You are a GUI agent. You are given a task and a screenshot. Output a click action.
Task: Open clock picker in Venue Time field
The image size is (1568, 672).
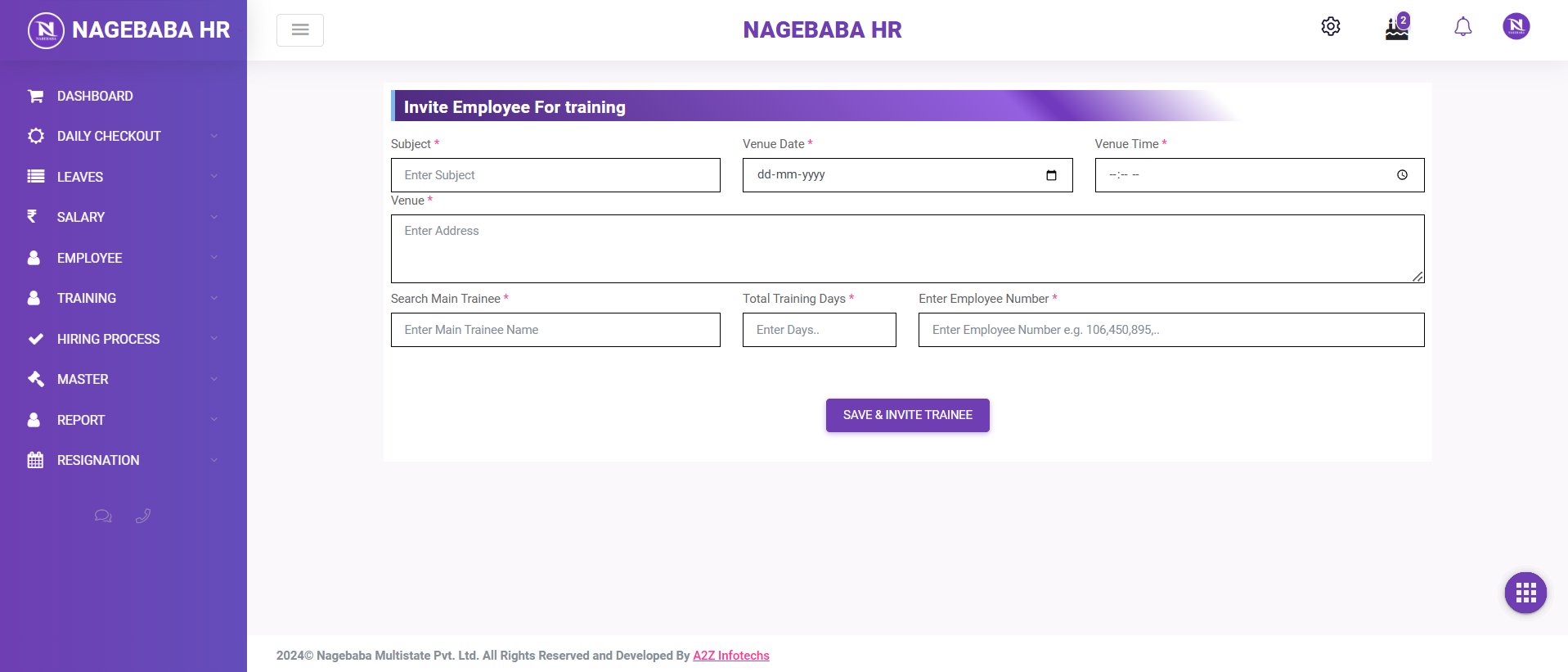[1402, 175]
